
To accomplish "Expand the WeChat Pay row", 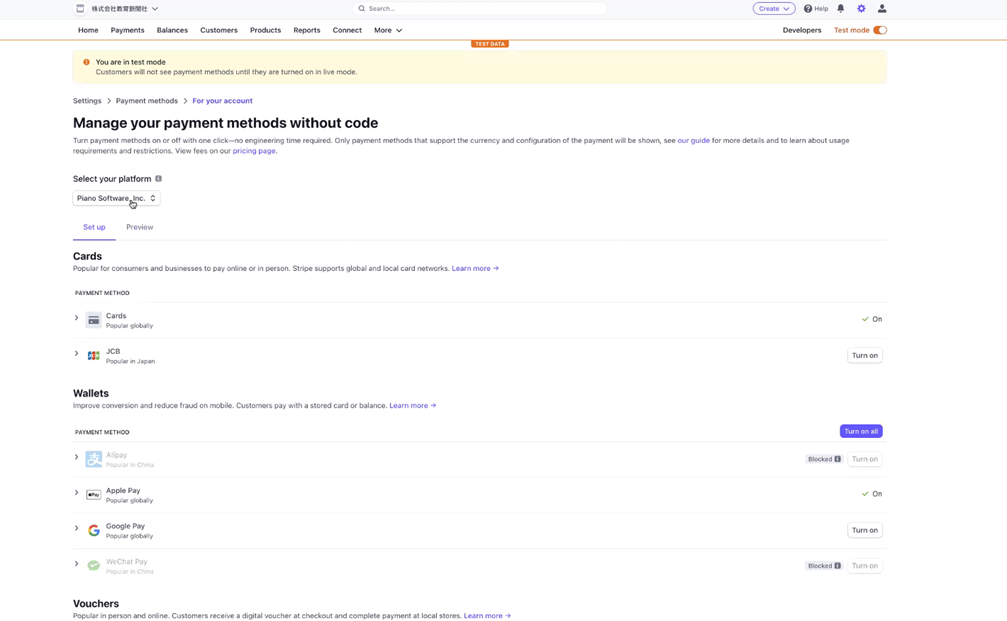I will [x=76, y=564].
